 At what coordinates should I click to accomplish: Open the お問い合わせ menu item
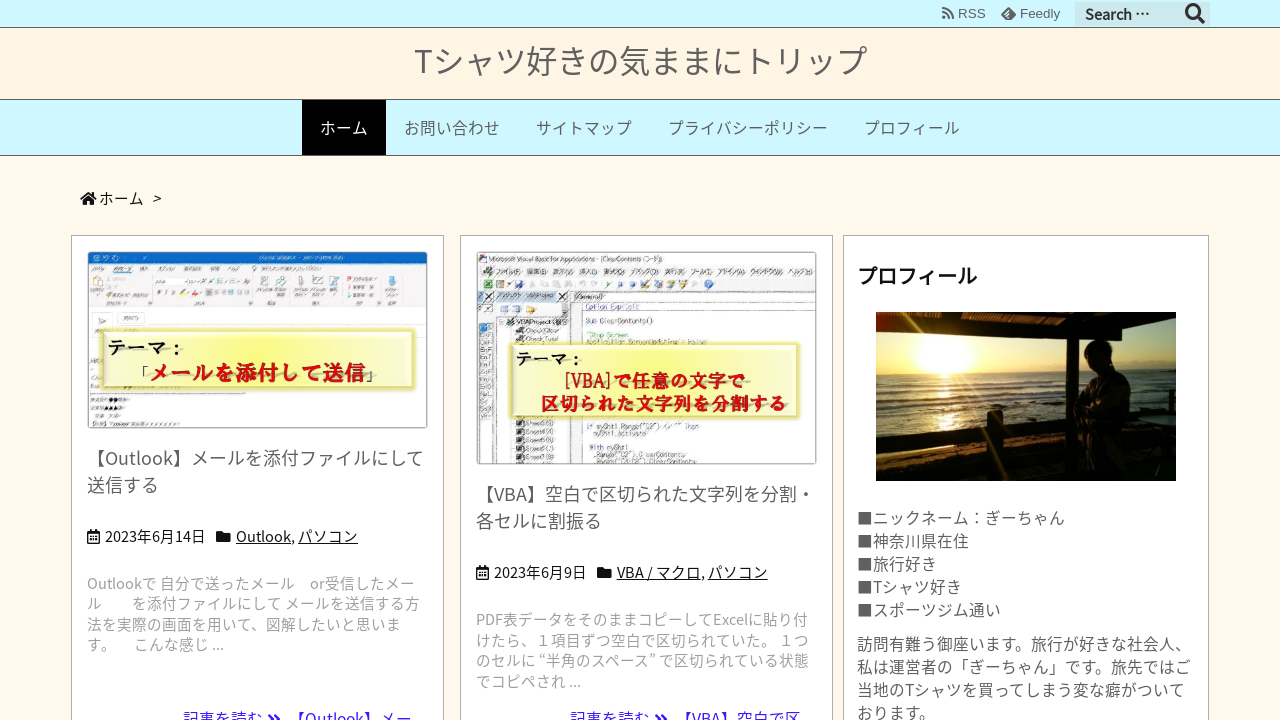tap(451, 128)
